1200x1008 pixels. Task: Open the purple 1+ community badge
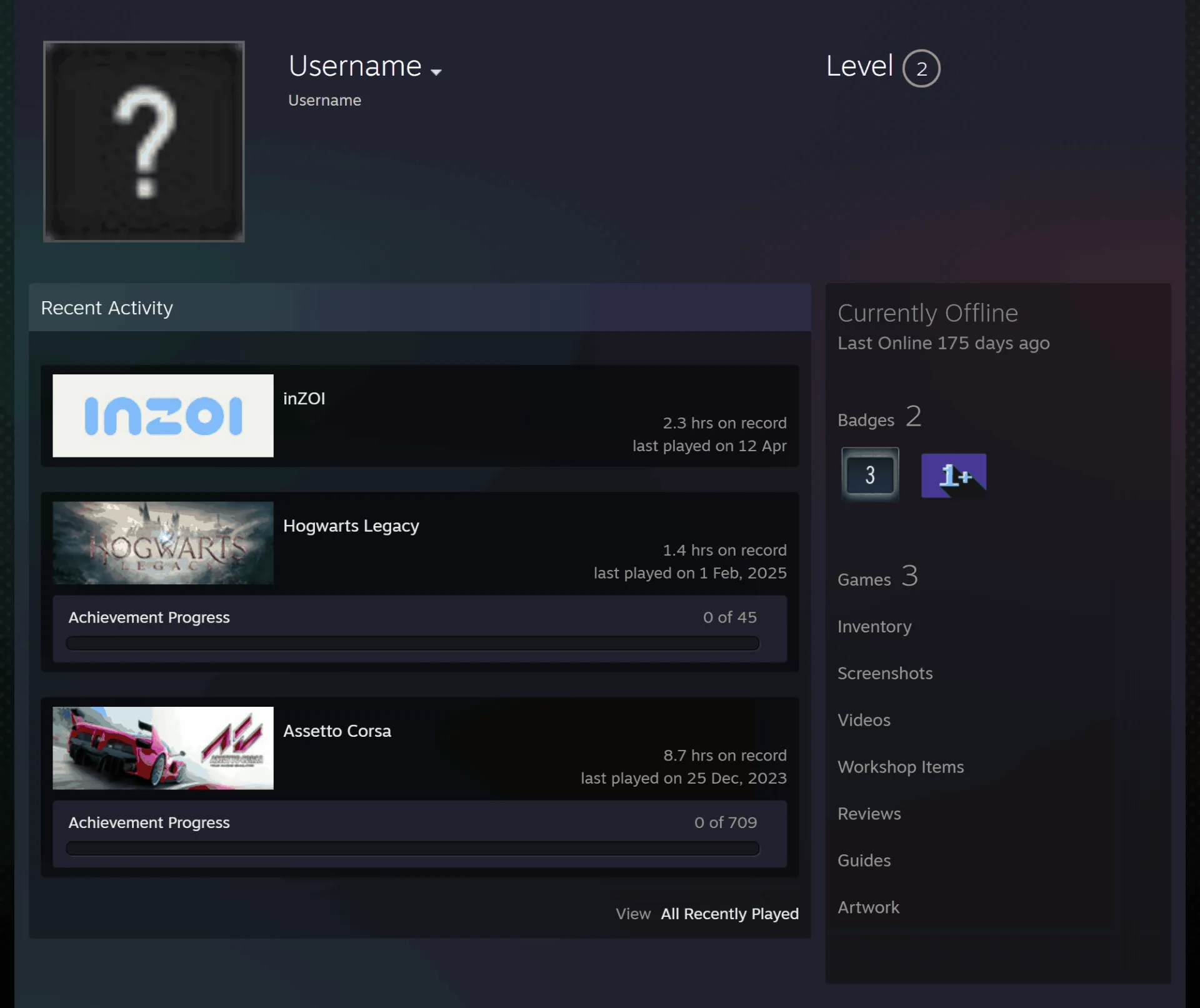pos(954,476)
